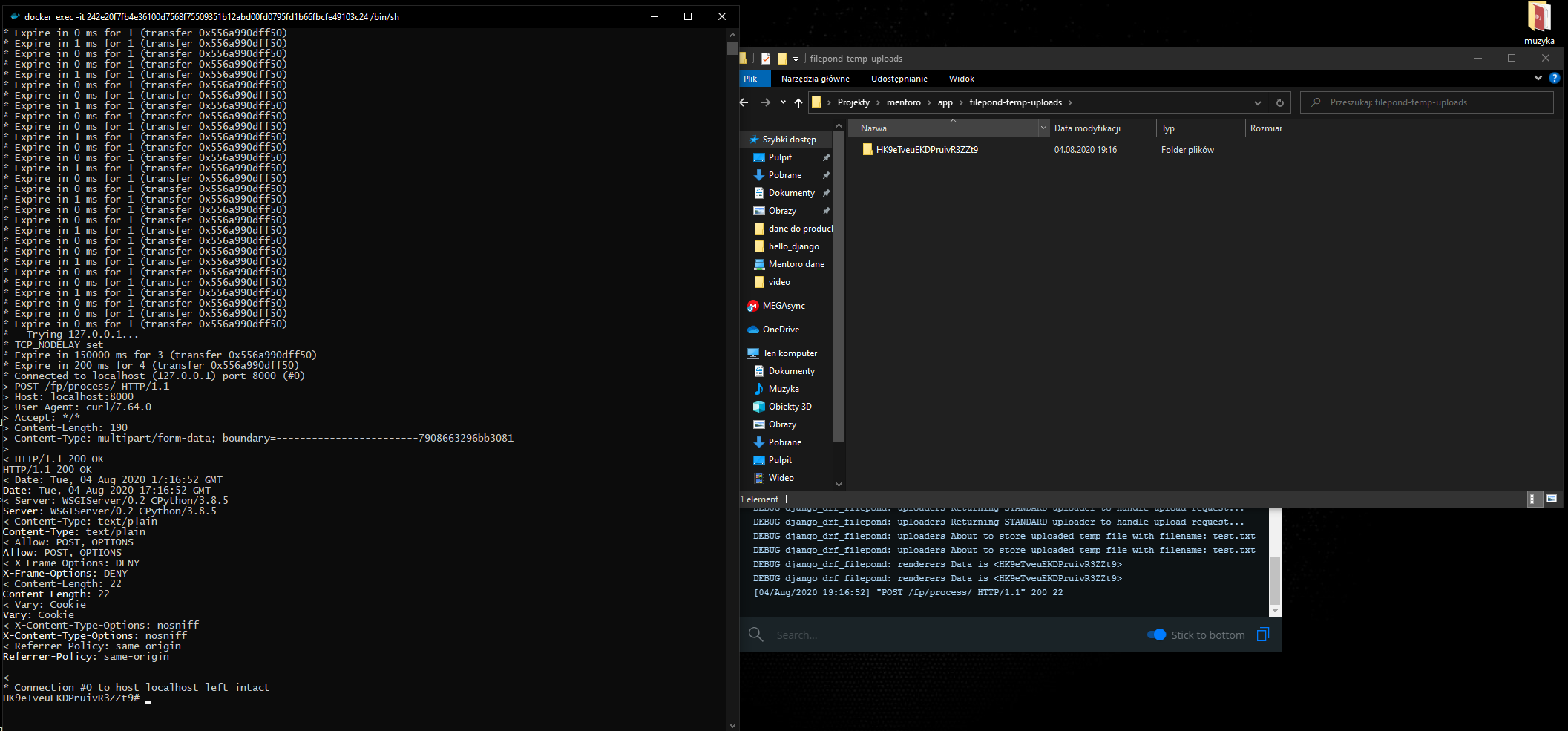Select OneDrive in the navigation pane
Viewport: 1568px width, 731px height.
point(782,329)
